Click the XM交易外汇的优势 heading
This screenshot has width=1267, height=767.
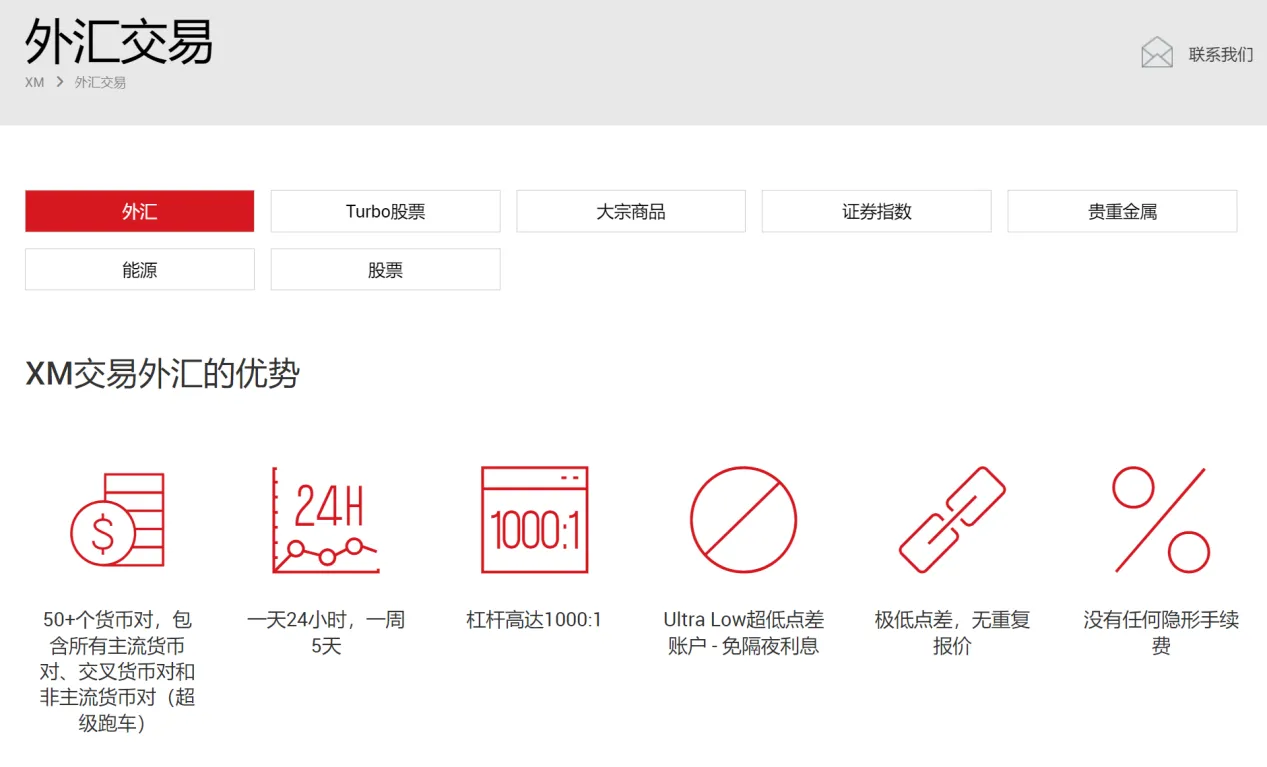(x=162, y=374)
